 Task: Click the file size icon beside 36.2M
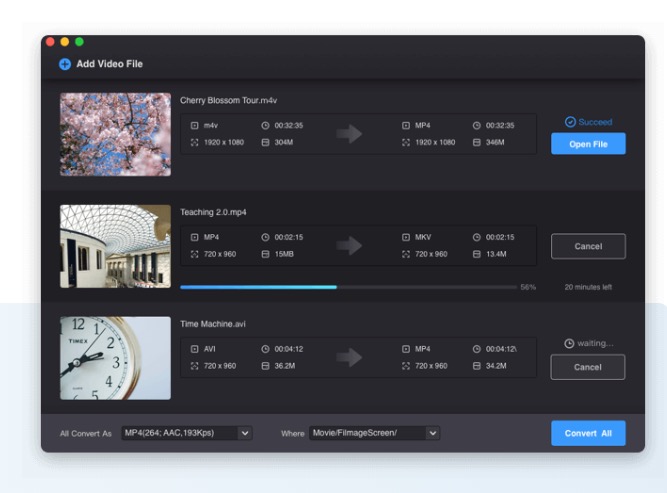265,366
